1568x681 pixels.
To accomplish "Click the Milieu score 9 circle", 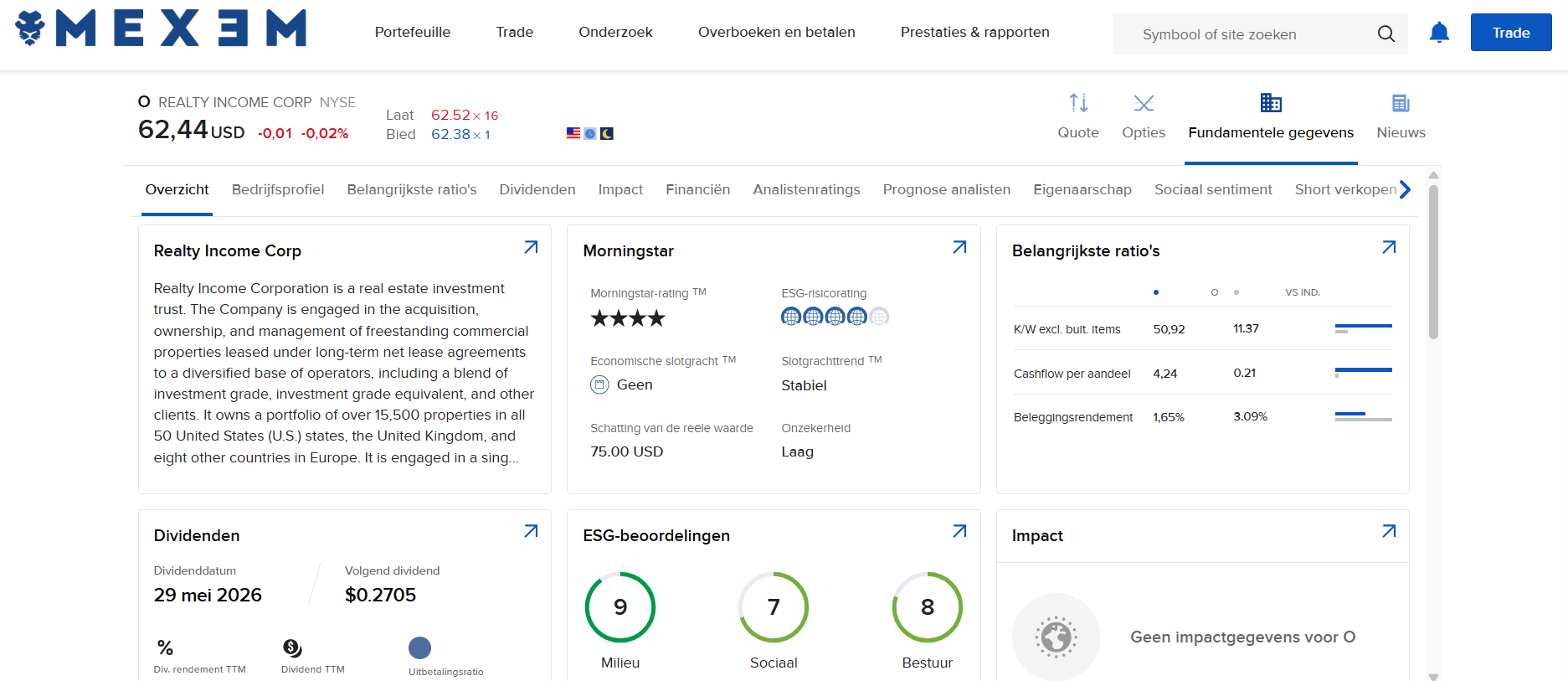I will point(620,606).
